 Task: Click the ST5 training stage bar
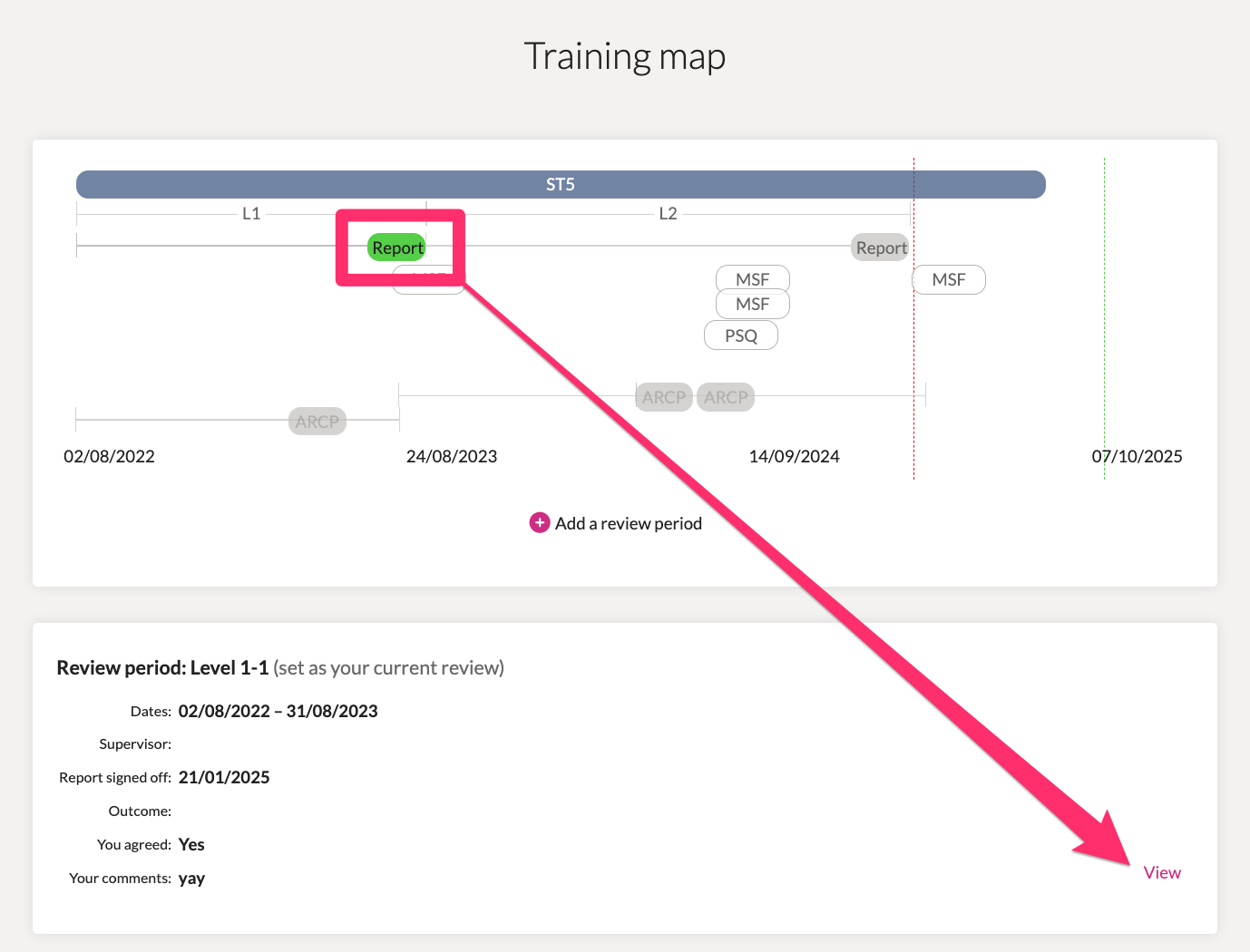561,185
